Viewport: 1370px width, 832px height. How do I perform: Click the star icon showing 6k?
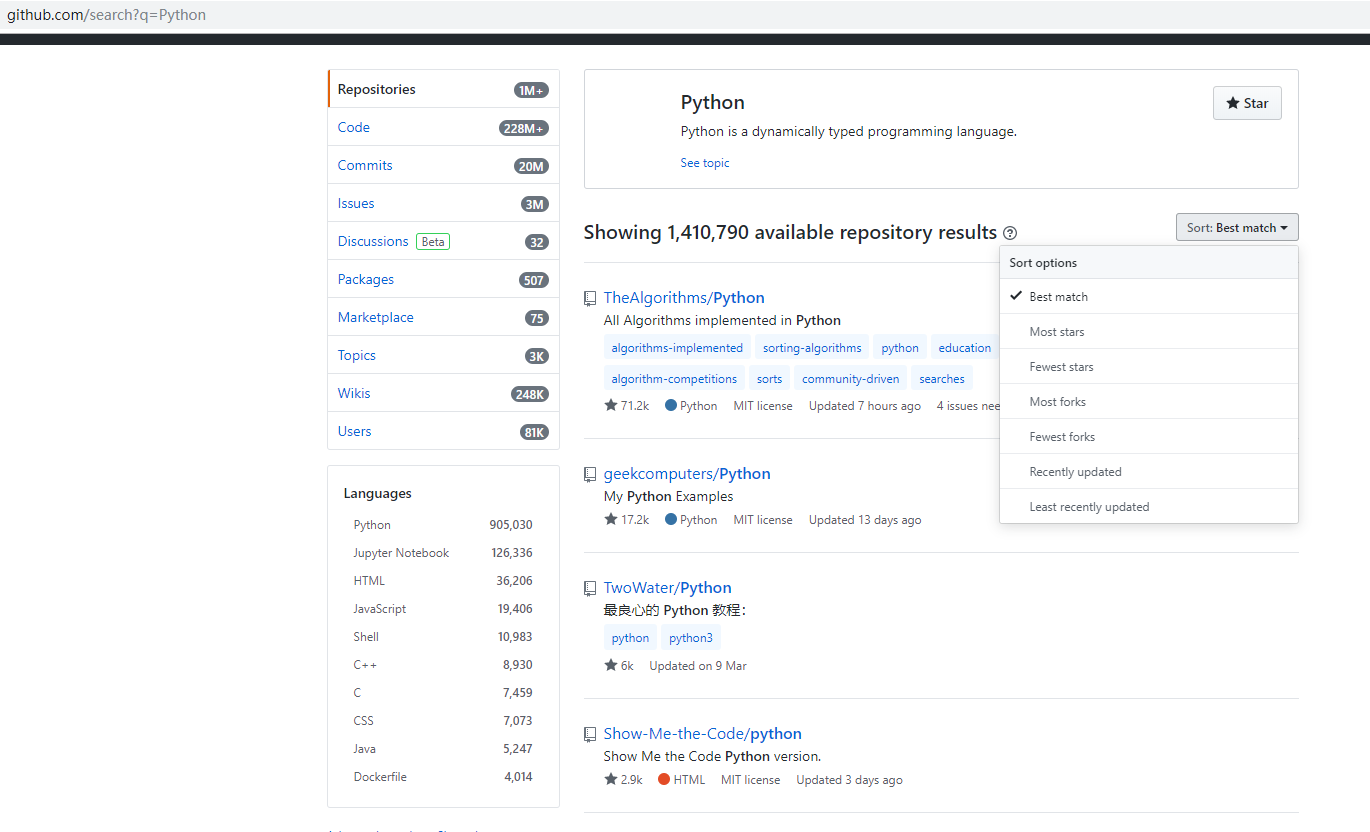[x=610, y=665]
